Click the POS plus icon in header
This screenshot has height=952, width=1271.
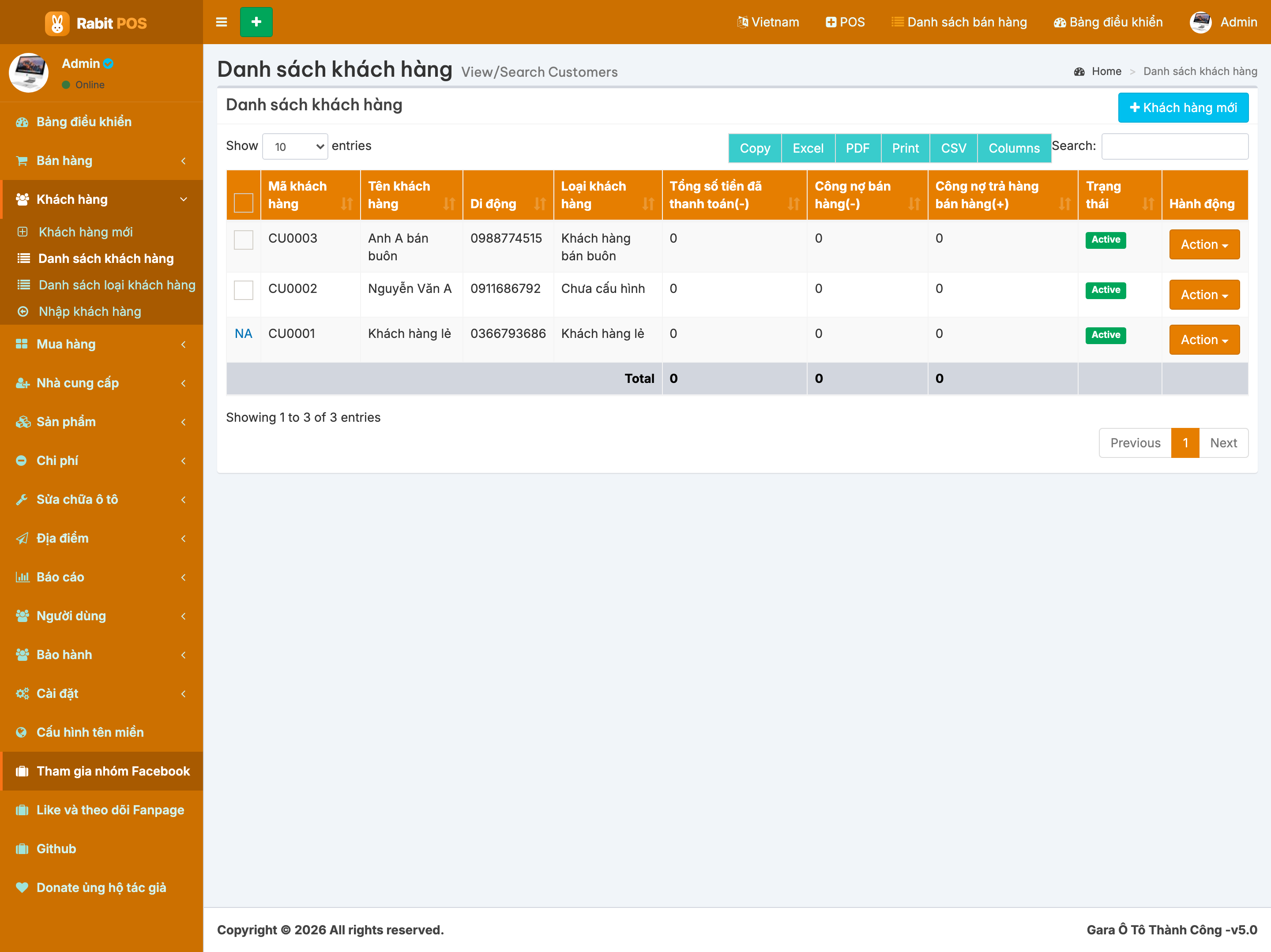coord(831,22)
